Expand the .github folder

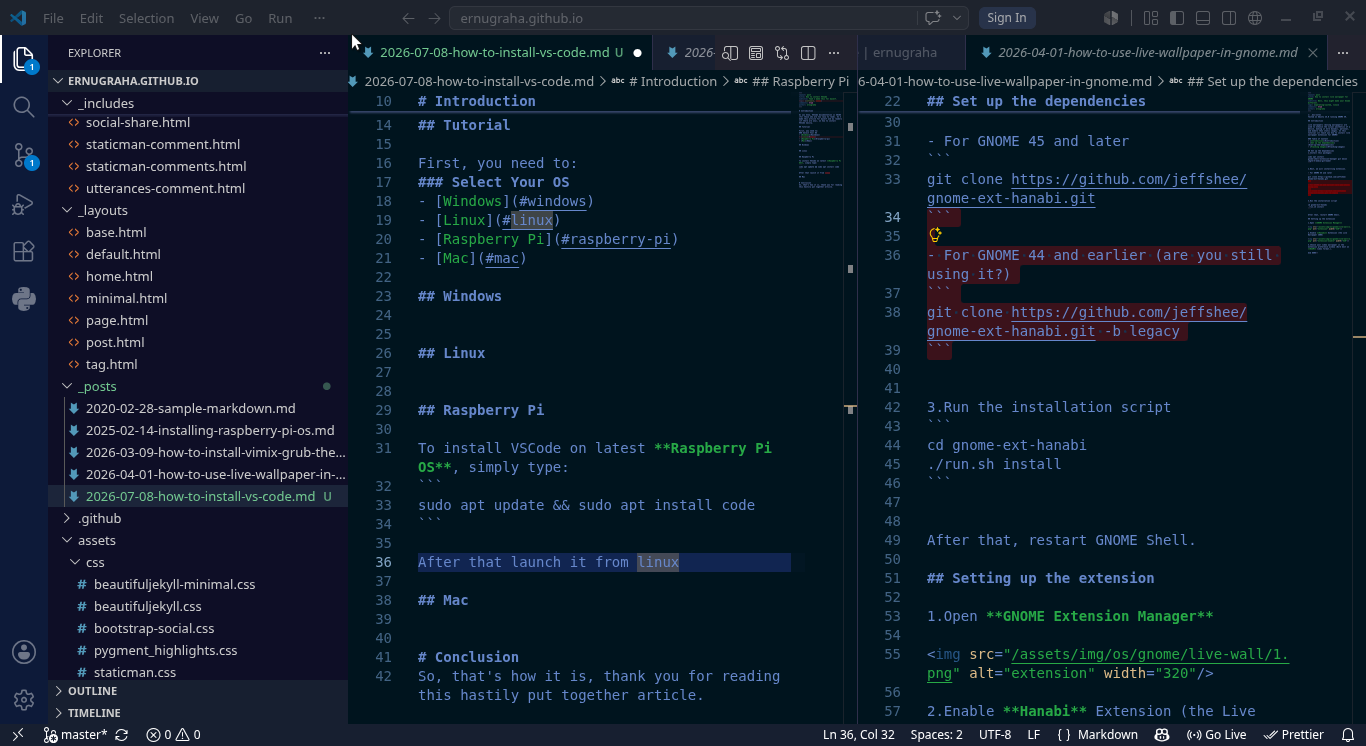[x=198, y=518]
